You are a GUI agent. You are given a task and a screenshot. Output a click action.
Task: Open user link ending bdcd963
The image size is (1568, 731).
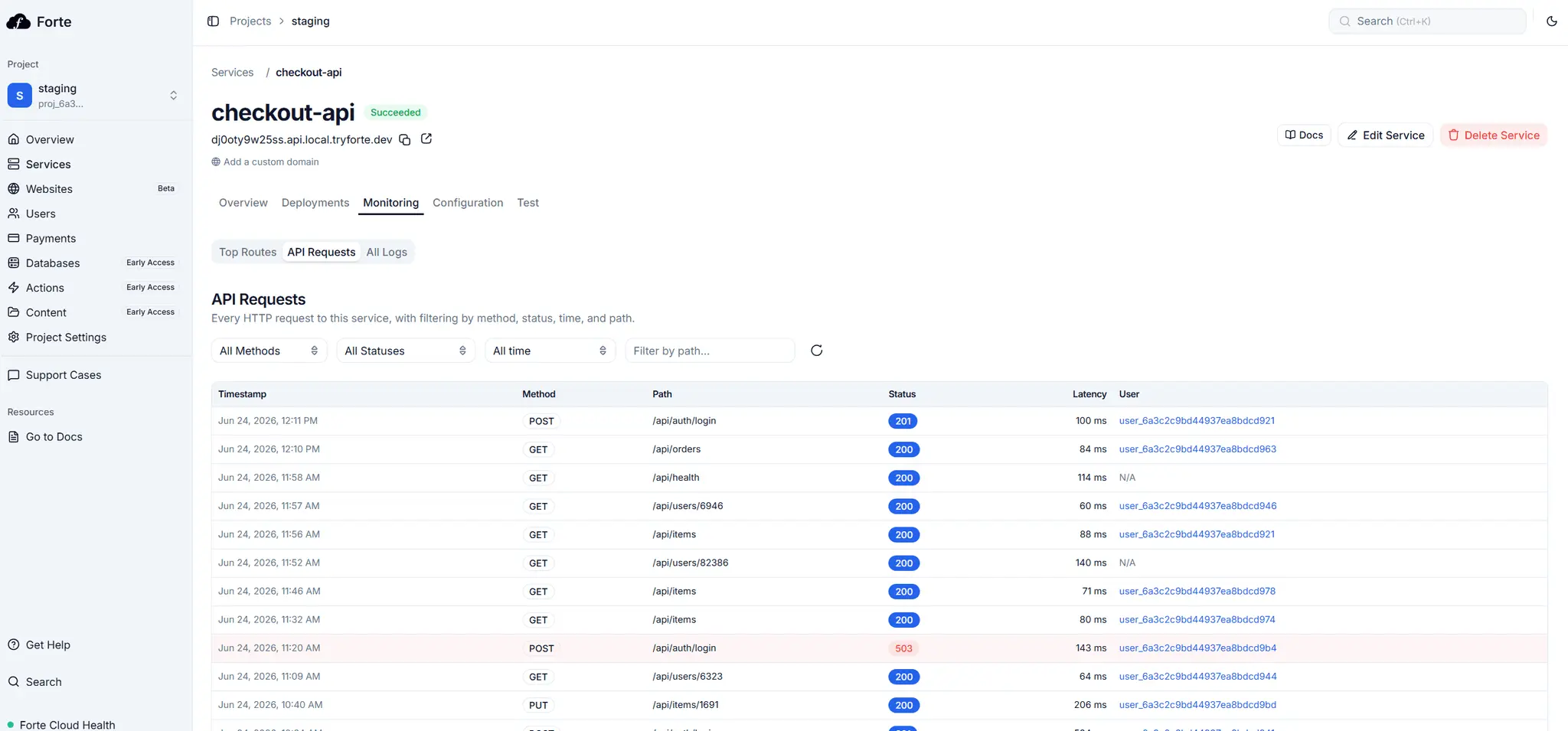[x=1197, y=449]
